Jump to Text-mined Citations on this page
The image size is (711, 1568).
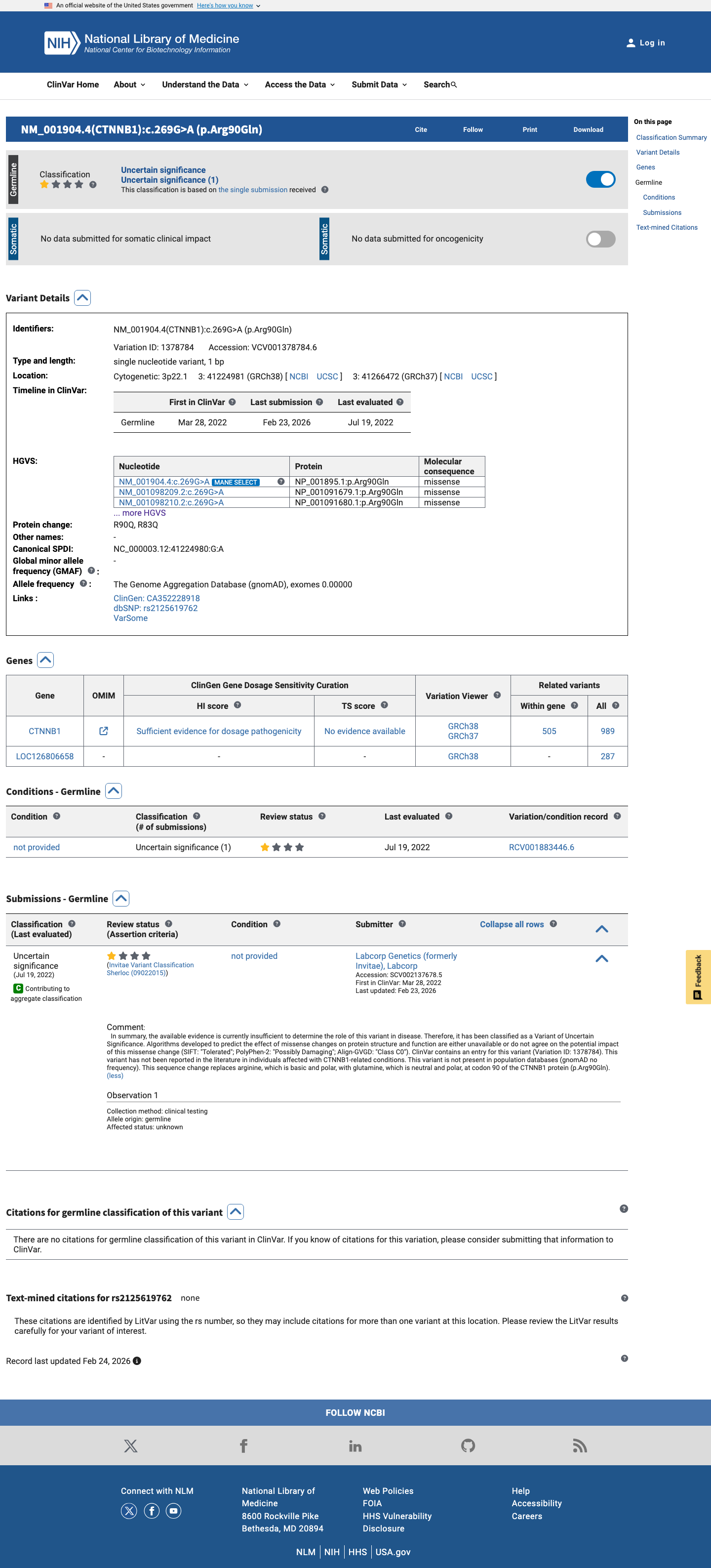667,227
